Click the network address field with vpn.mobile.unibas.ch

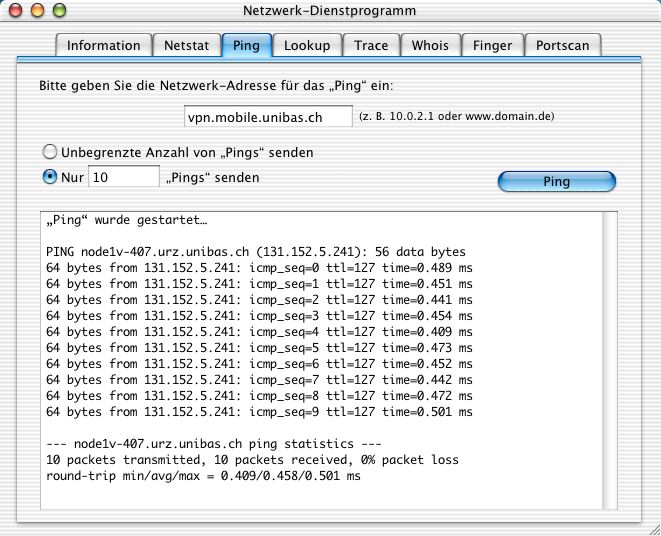tap(268, 117)
